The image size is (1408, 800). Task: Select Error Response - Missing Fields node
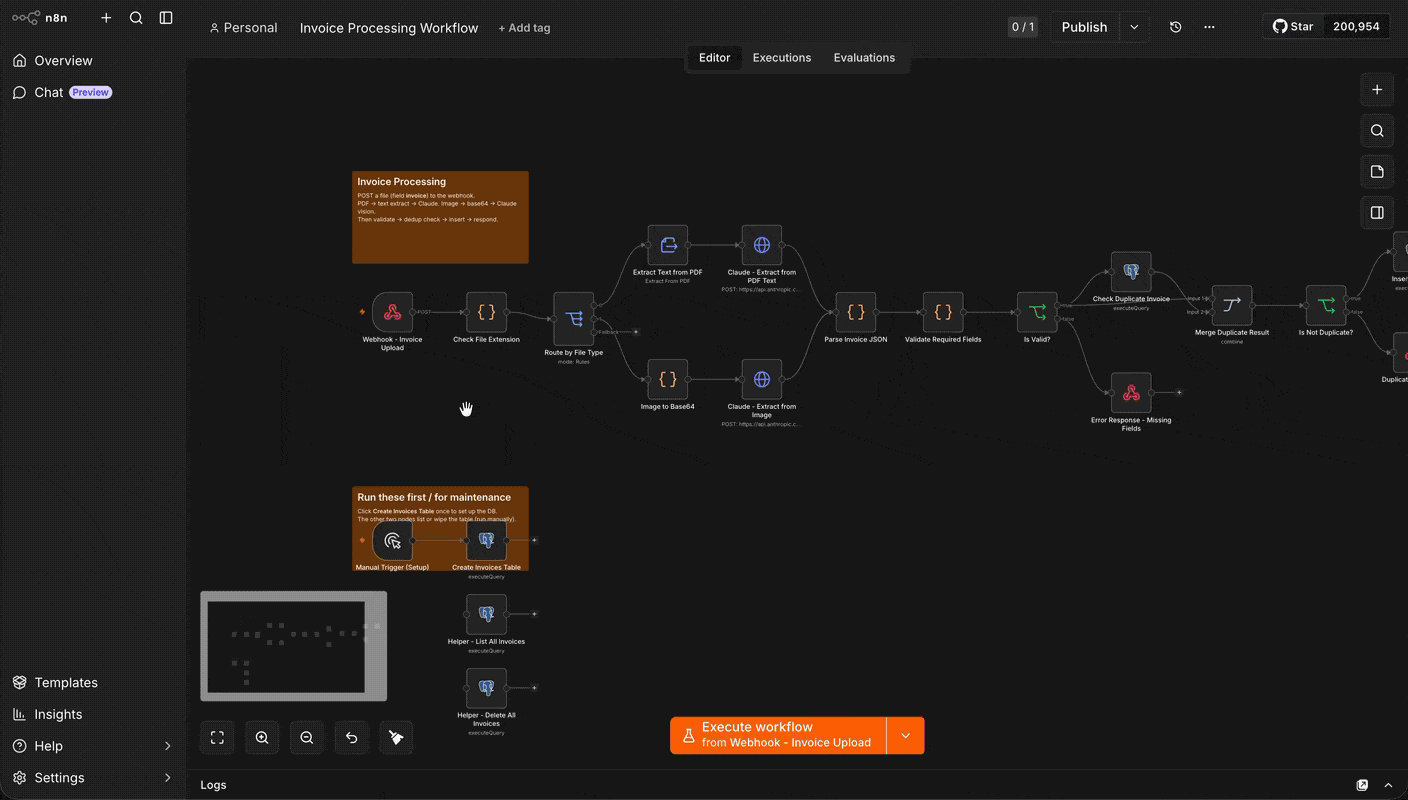click(x=1131, y=393)
